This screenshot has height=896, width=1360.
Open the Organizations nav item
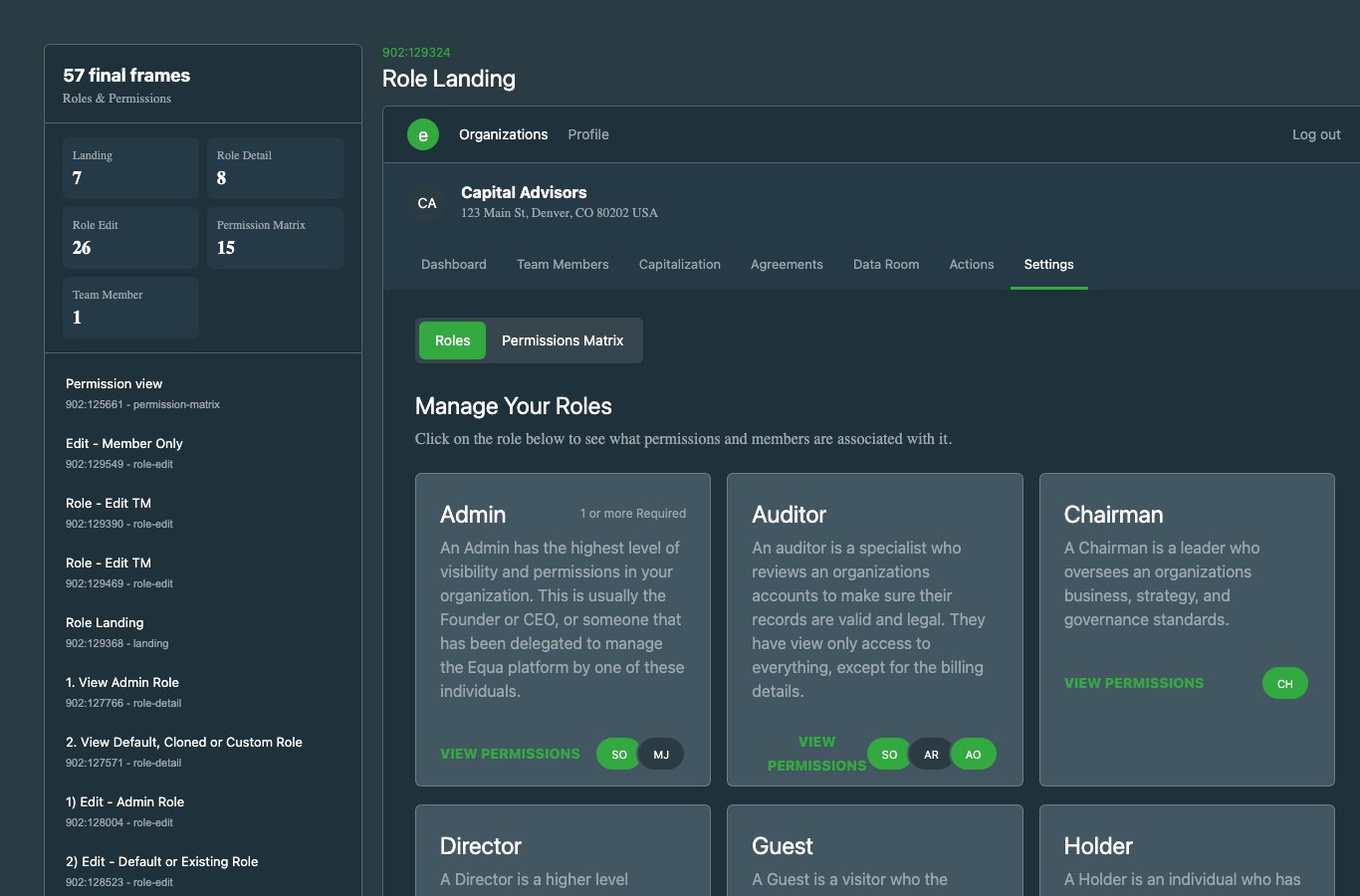tap(503, 134)
